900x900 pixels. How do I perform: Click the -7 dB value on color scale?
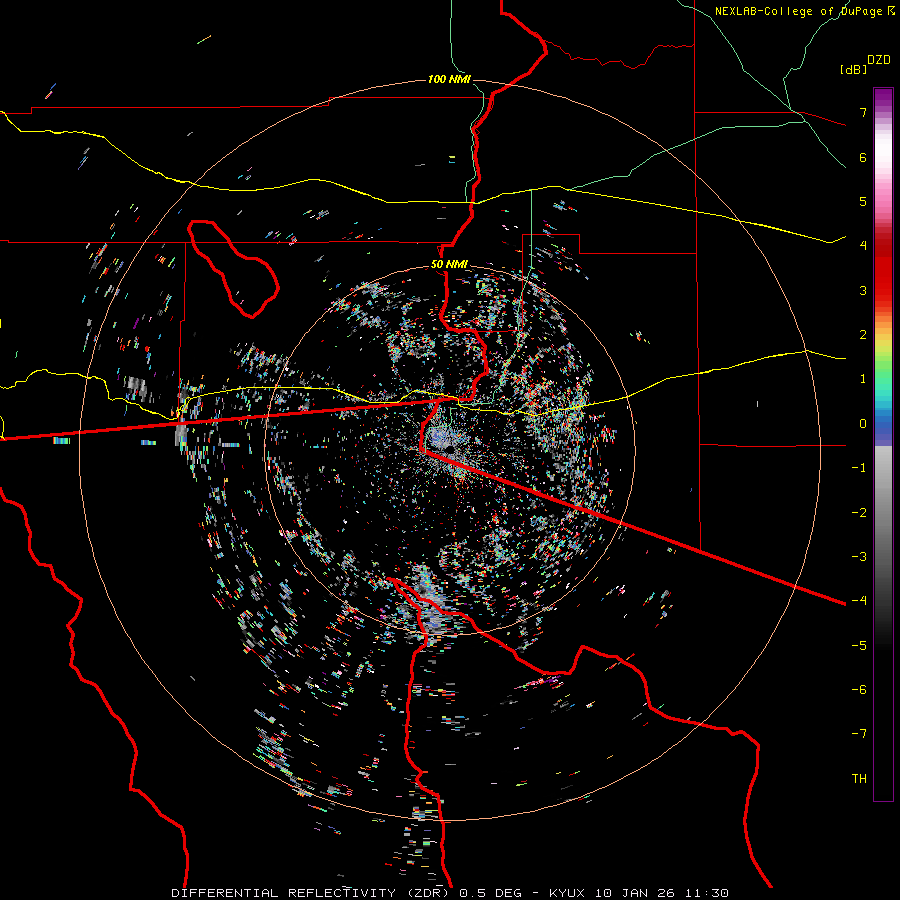(x=859, y=734)
